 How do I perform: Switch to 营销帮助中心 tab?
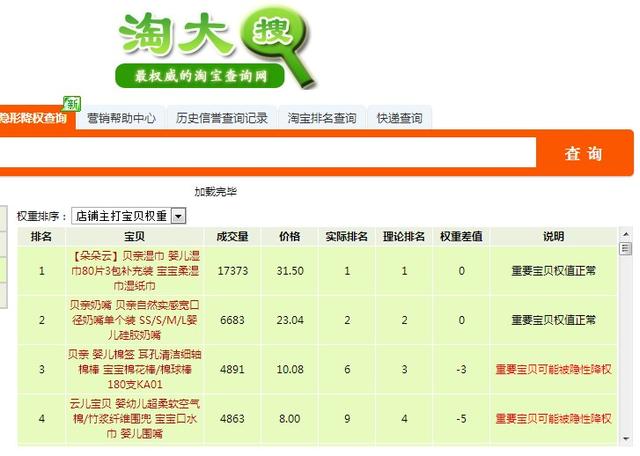click(121, 118)
